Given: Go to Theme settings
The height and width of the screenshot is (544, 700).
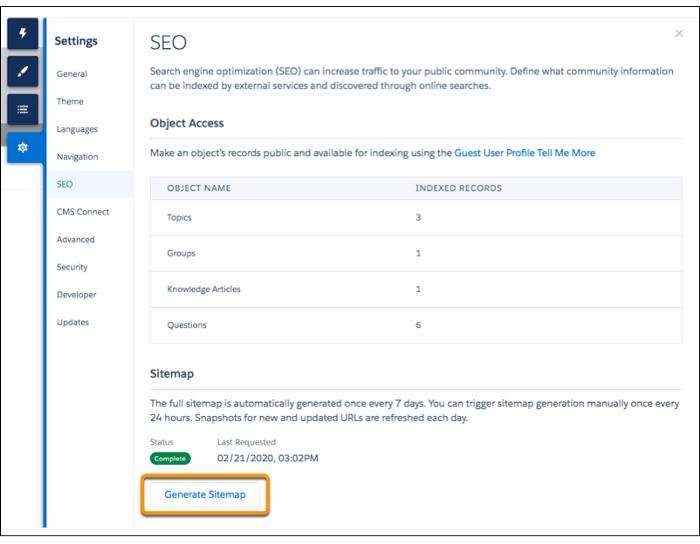Looking at the screenshot, I should (x=70, y=101).
